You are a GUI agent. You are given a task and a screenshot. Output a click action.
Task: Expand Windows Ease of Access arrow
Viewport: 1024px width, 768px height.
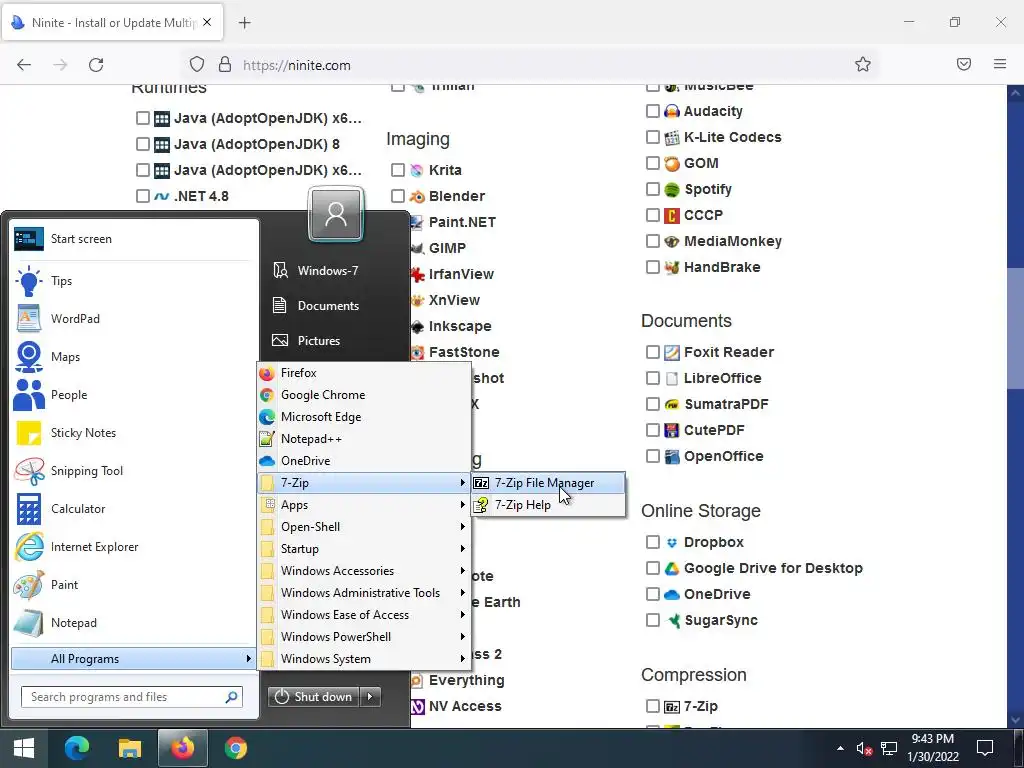click(462, 615)
